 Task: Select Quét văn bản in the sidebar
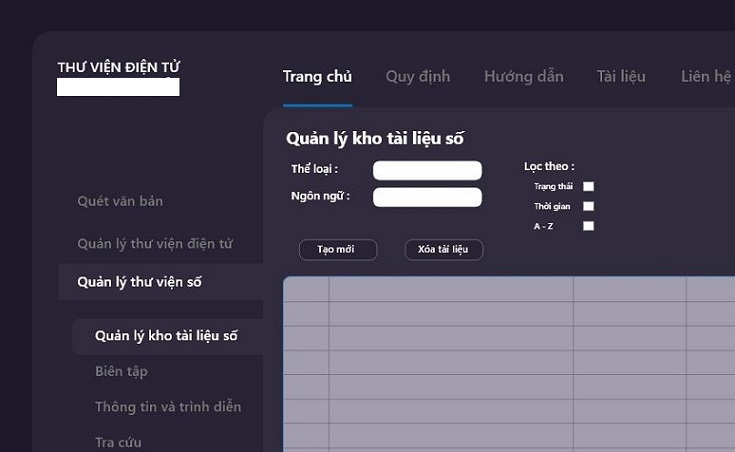120,201
